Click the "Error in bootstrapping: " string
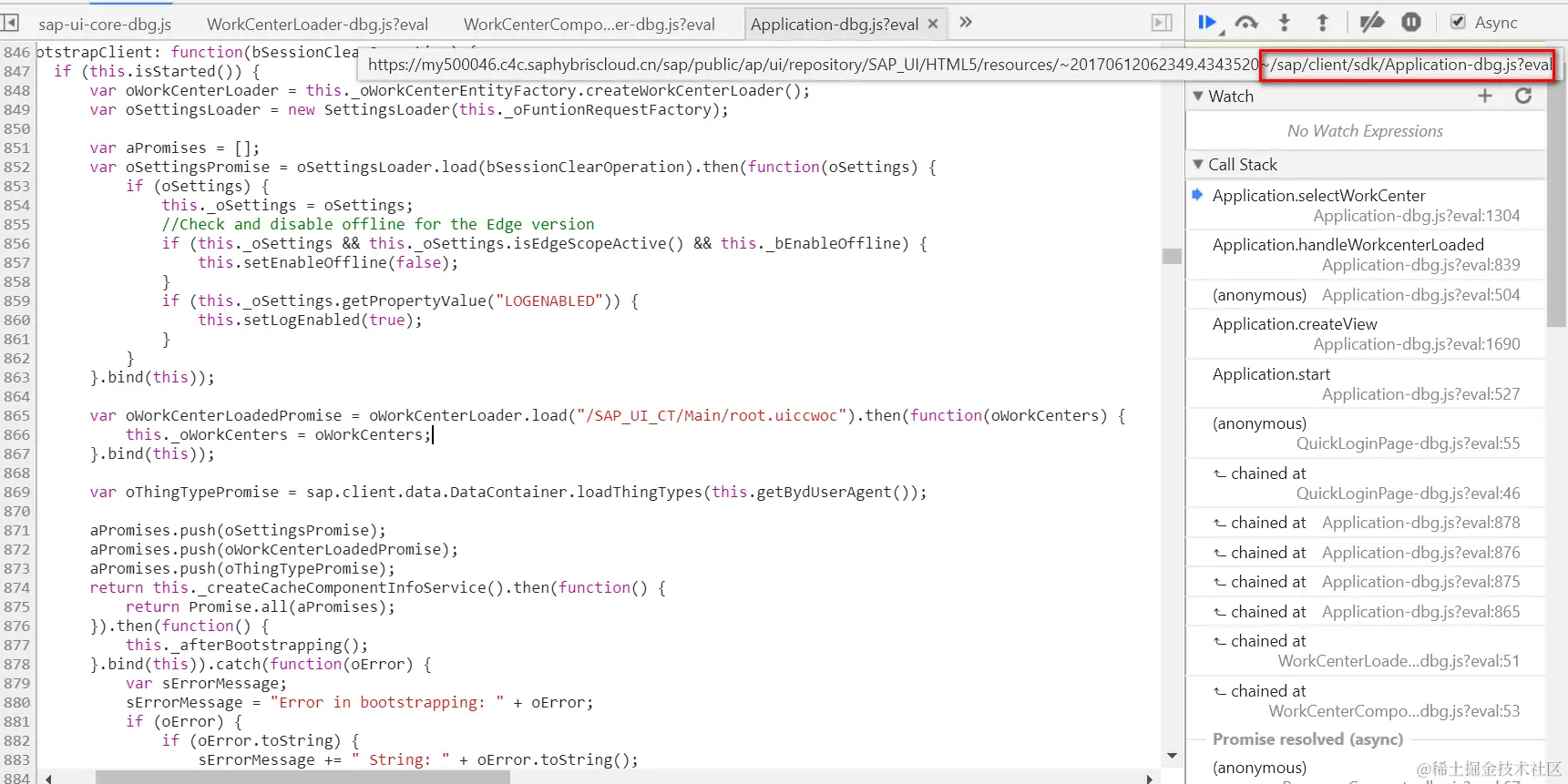This screenshot has height=784, width=1568. (x=387, y=702)
